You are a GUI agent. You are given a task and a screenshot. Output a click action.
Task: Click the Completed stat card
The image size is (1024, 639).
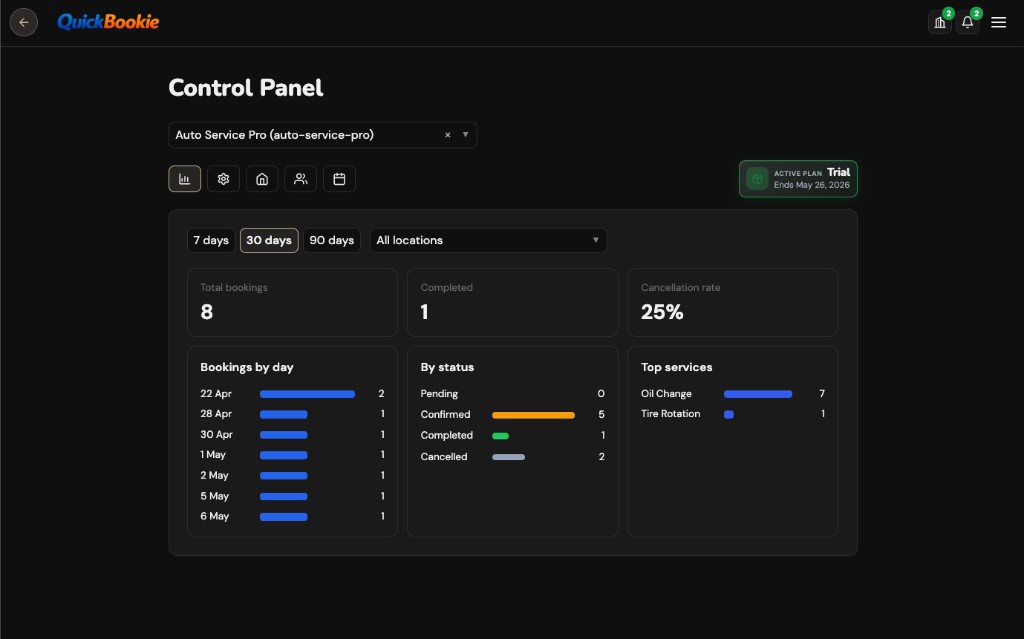(x=513, y=303)
